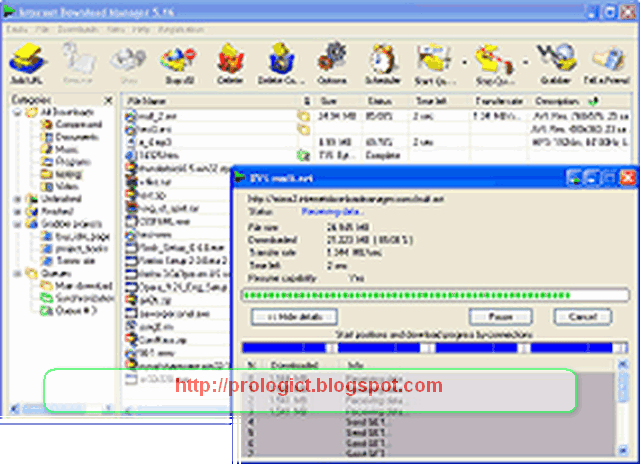This screenshot has height=464, width=640.
Task: Select the Unfinished folder
Action: pyautogui.click(x=54, y=199)
